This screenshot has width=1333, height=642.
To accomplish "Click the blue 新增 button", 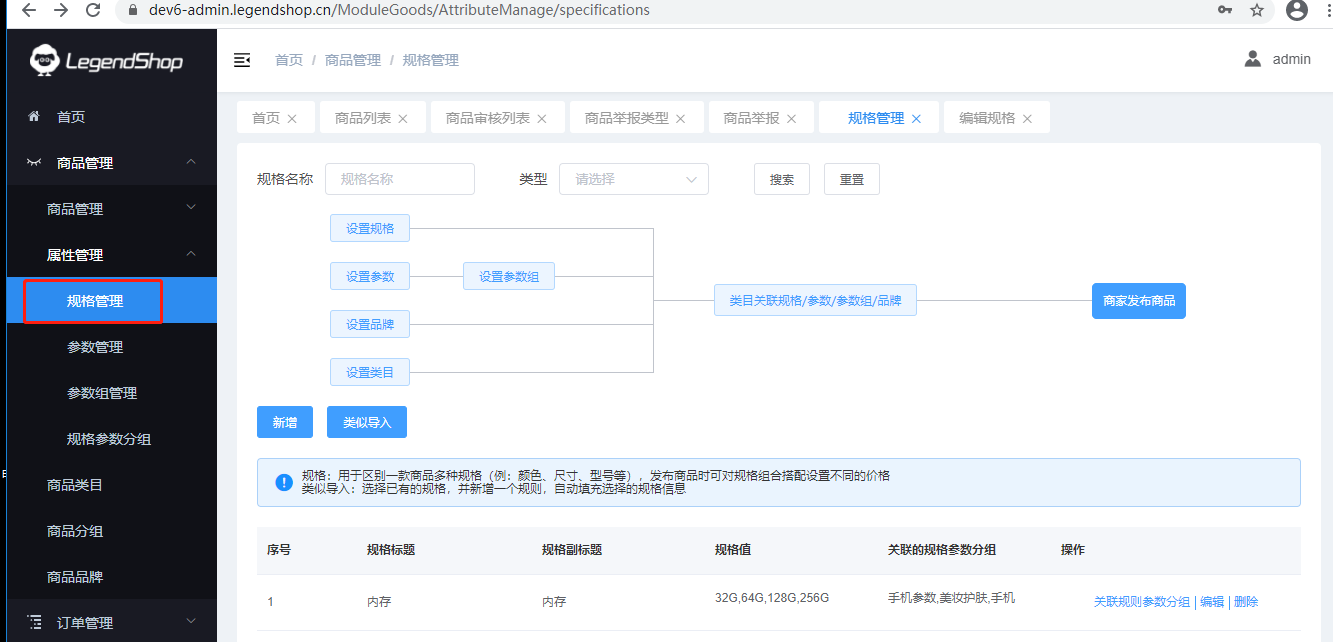I will pos(284,422).
